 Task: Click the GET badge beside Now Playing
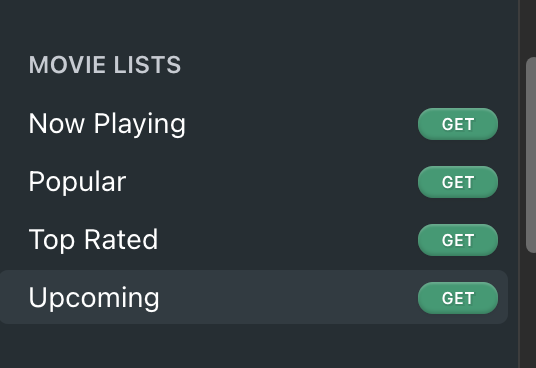458,124
